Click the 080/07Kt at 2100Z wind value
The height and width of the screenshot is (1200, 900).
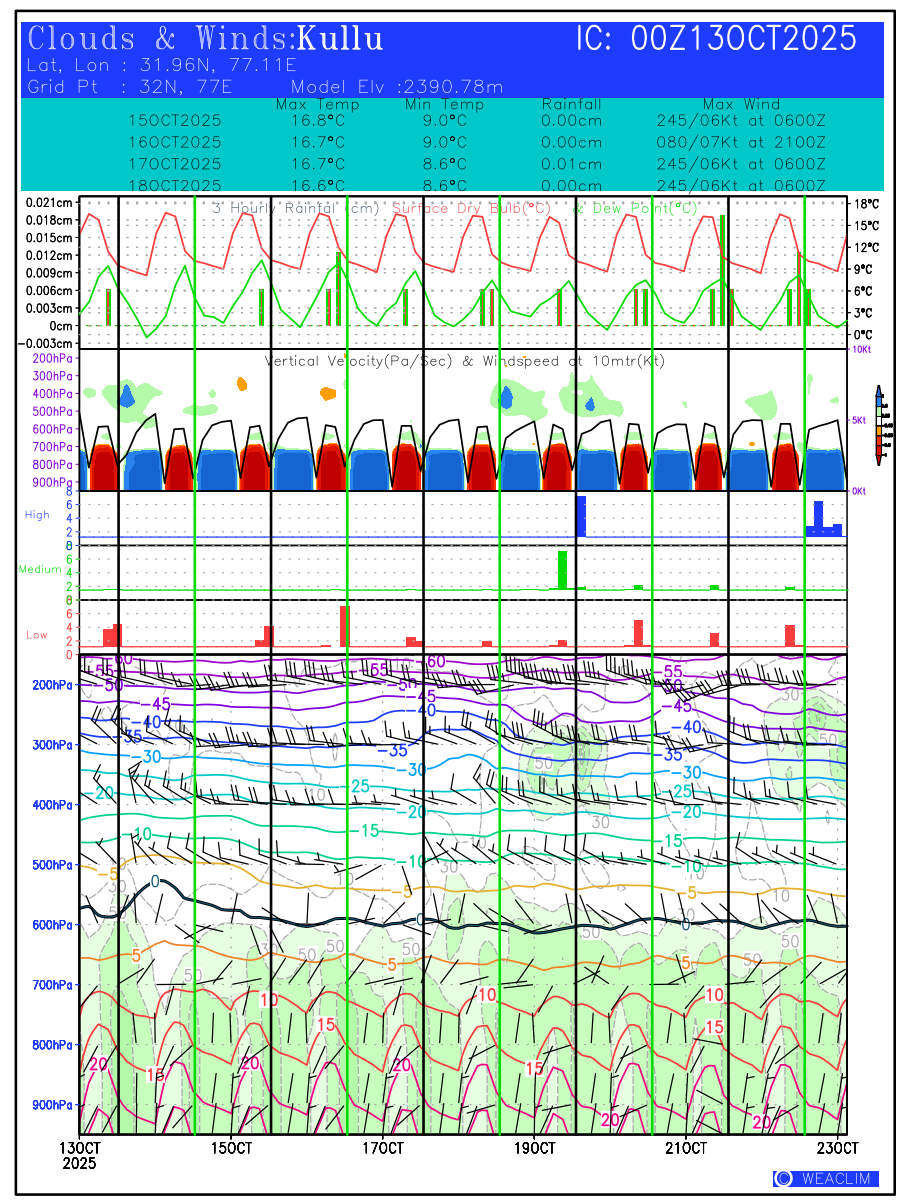coord(741,142)
